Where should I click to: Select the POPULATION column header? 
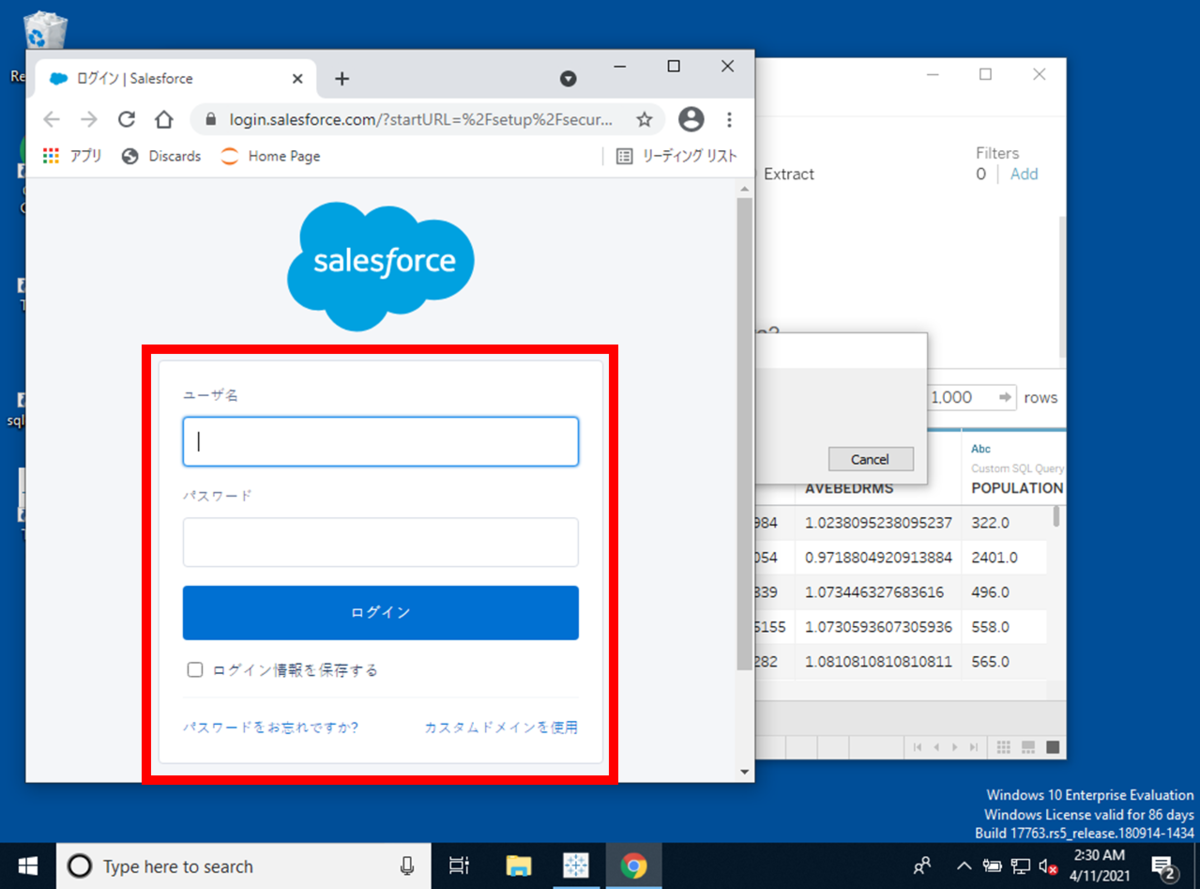(1017, 488)
